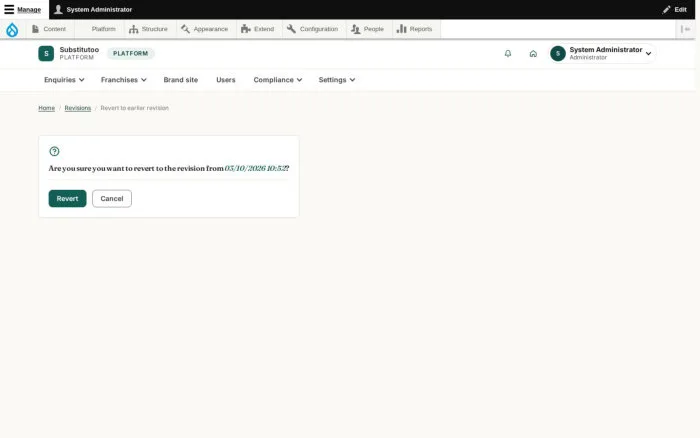Expand the Settings dropdown
700x438 pixels.
[x=337, y=80]
